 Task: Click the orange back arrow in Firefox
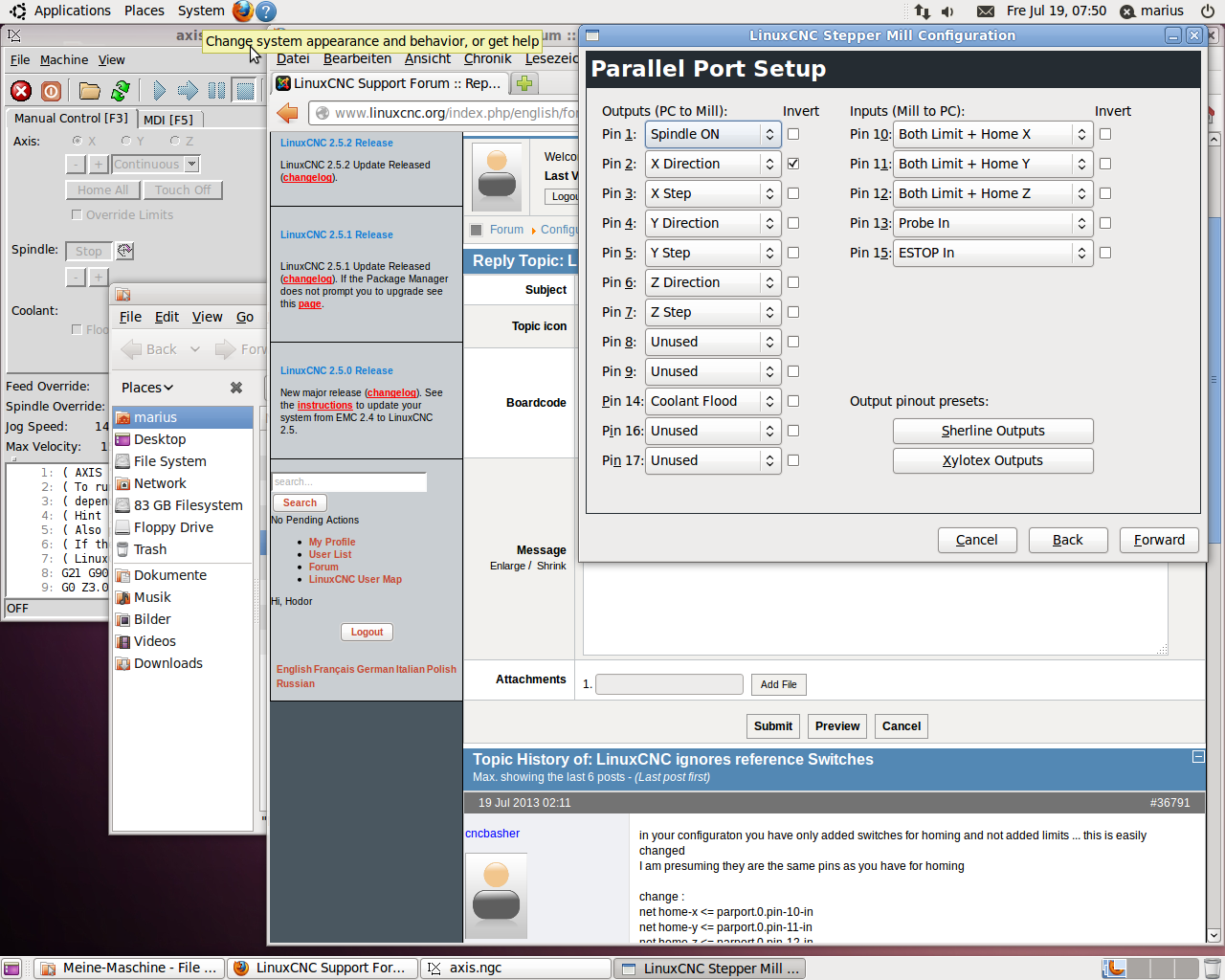[x=287, y=113]
